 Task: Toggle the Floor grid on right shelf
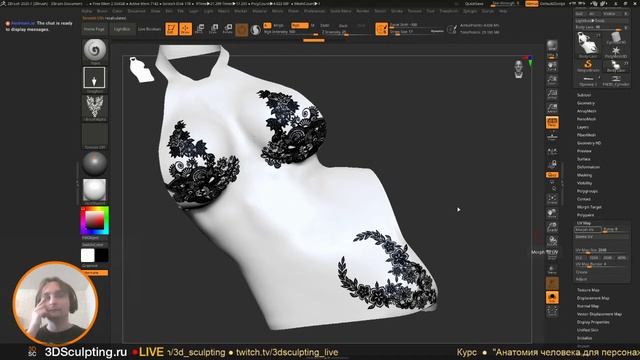(x=552, y=137)
